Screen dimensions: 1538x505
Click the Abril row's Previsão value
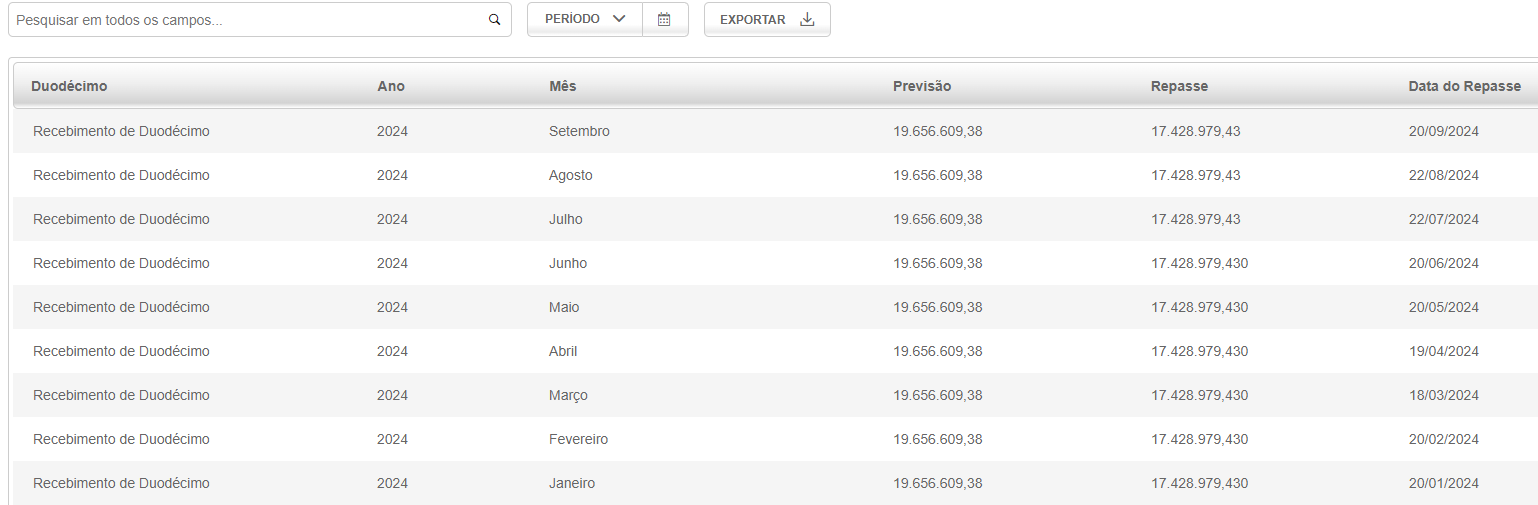tap(938, 351)
